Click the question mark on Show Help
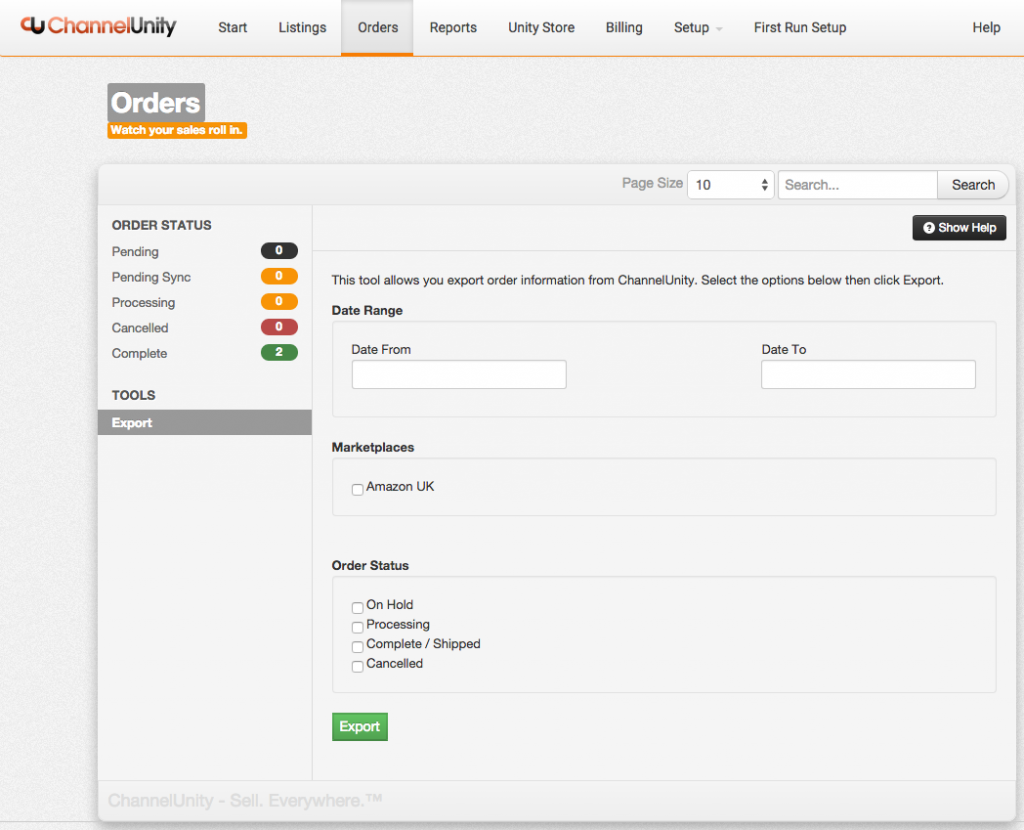1024x830 pixels. (931, 227)
